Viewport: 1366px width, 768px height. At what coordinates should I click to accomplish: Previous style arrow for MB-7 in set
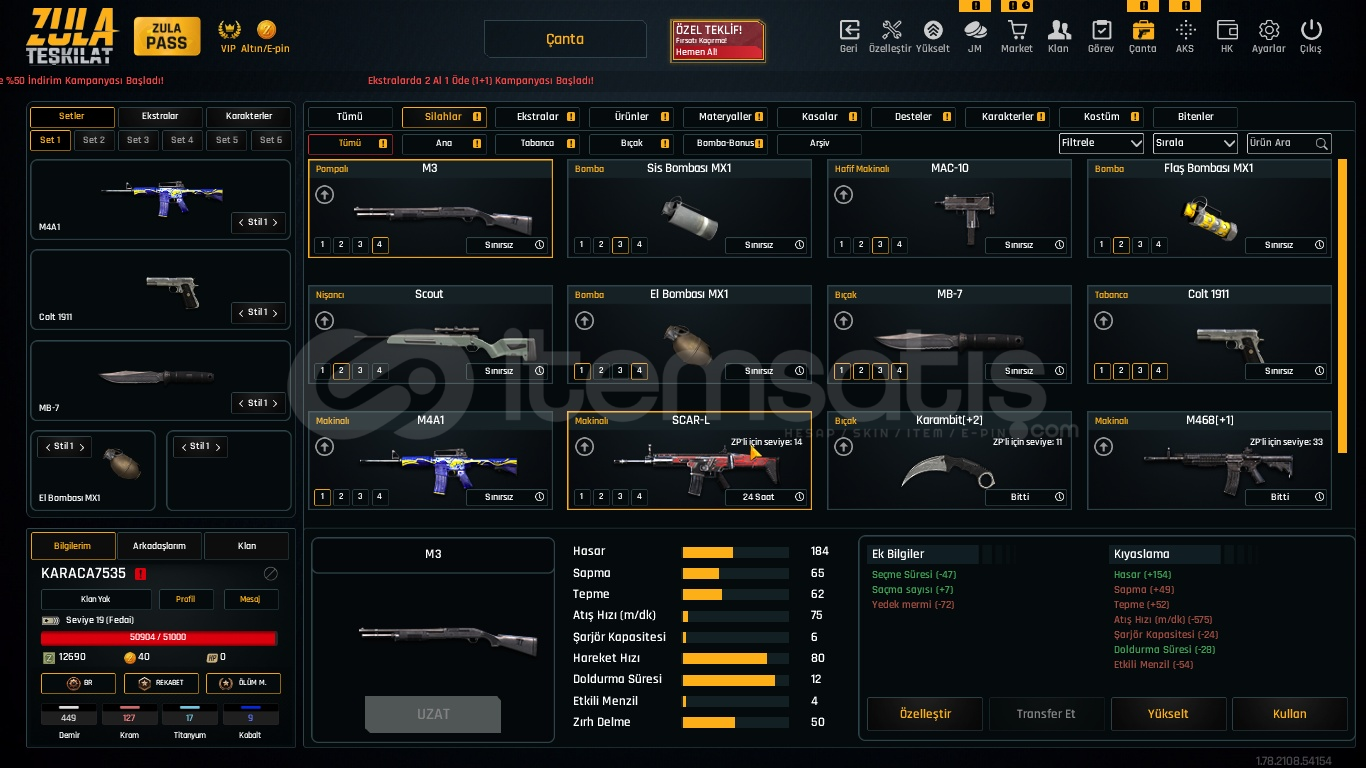click(x=241, y=403)
